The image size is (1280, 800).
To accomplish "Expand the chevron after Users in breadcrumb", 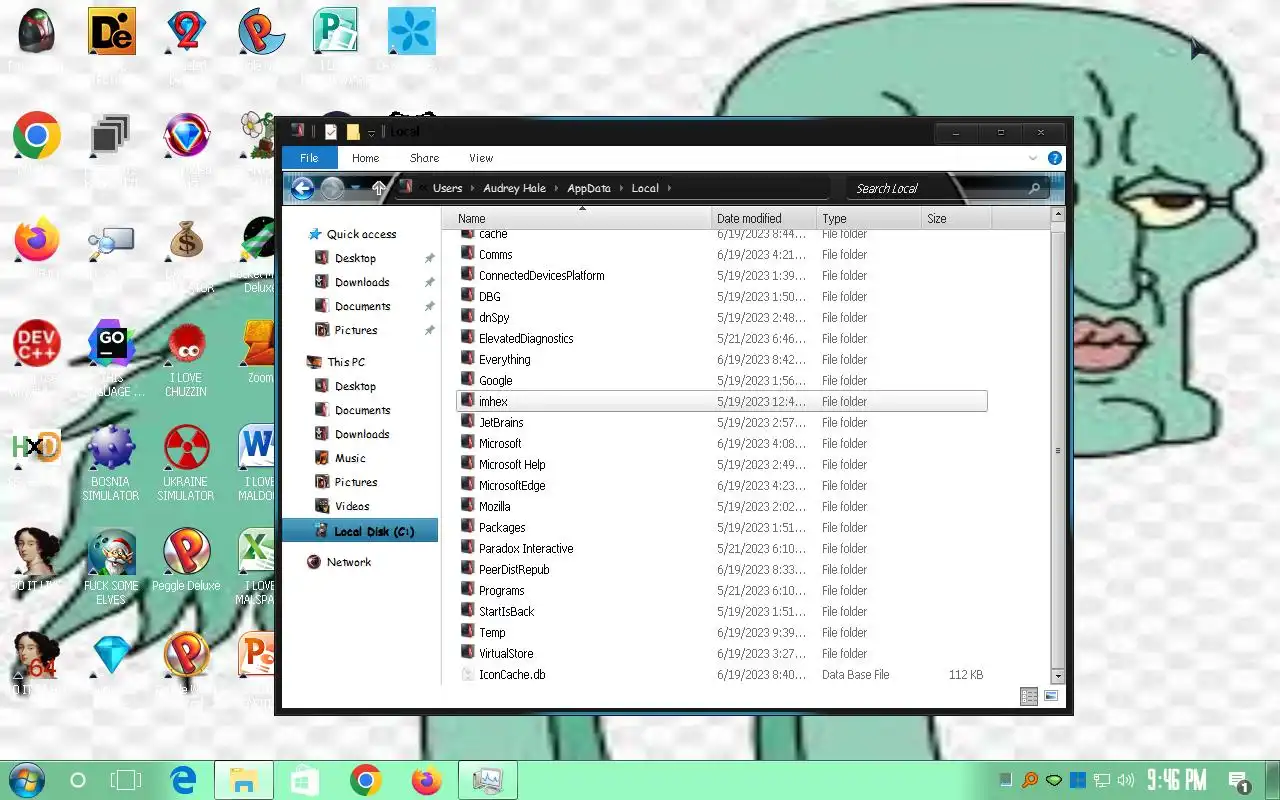I will pyautogui.click(x=473, y=188).
